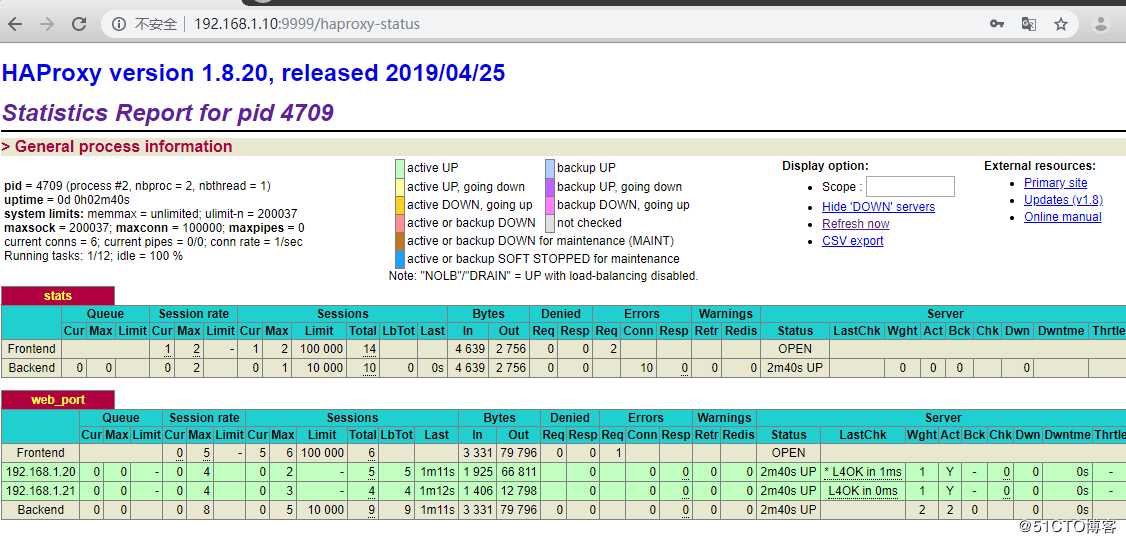The height and width of the screenshot is (543, 1126).
Task: Click web_port Frontend bytes in 3 331
Action: pyautogui.click(x=477, y=453)
